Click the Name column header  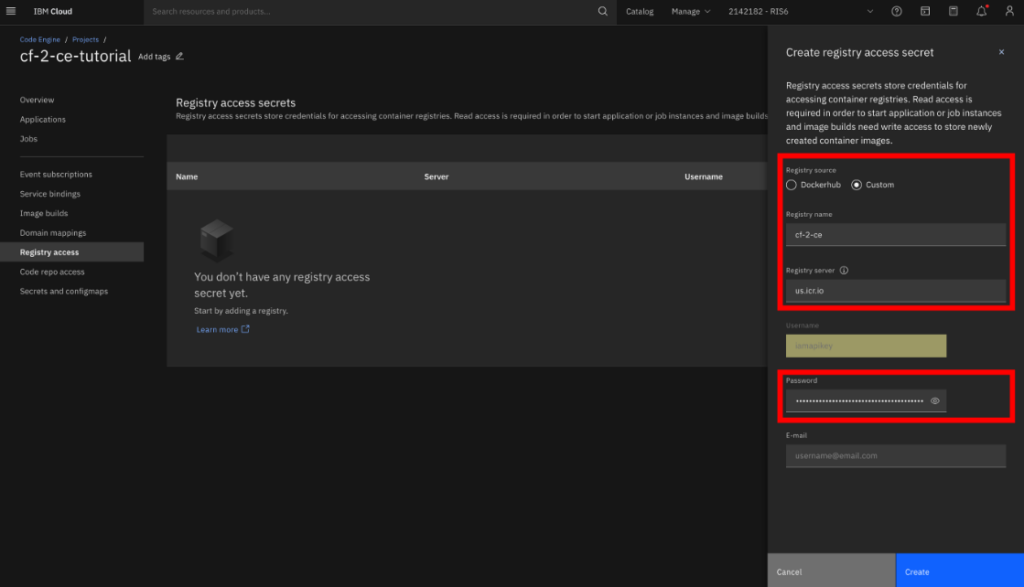click(x=187, y=176)
